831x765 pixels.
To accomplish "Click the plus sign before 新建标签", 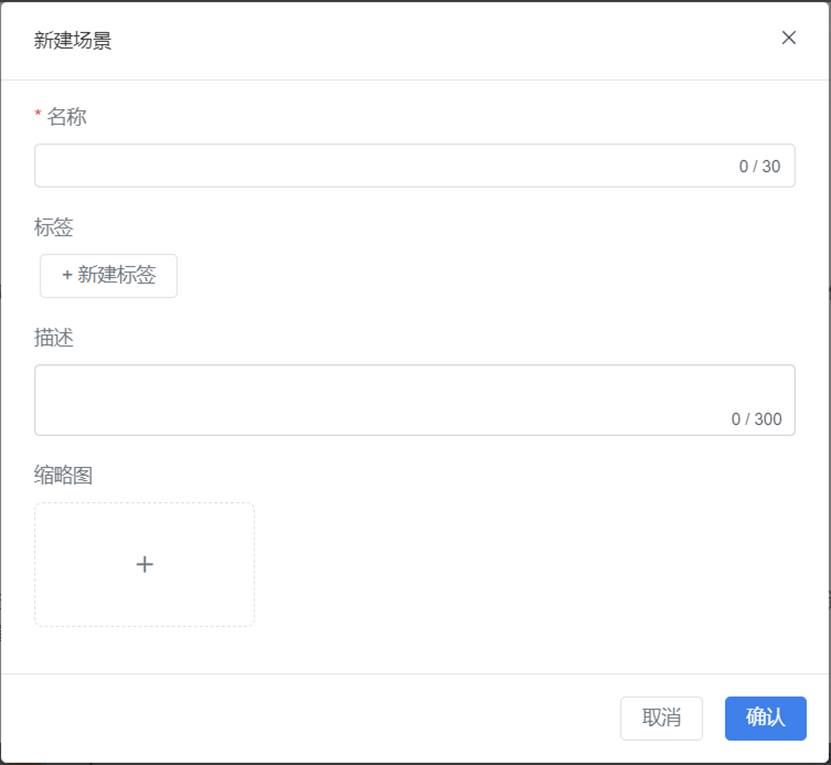I will (x=67, y=275).
